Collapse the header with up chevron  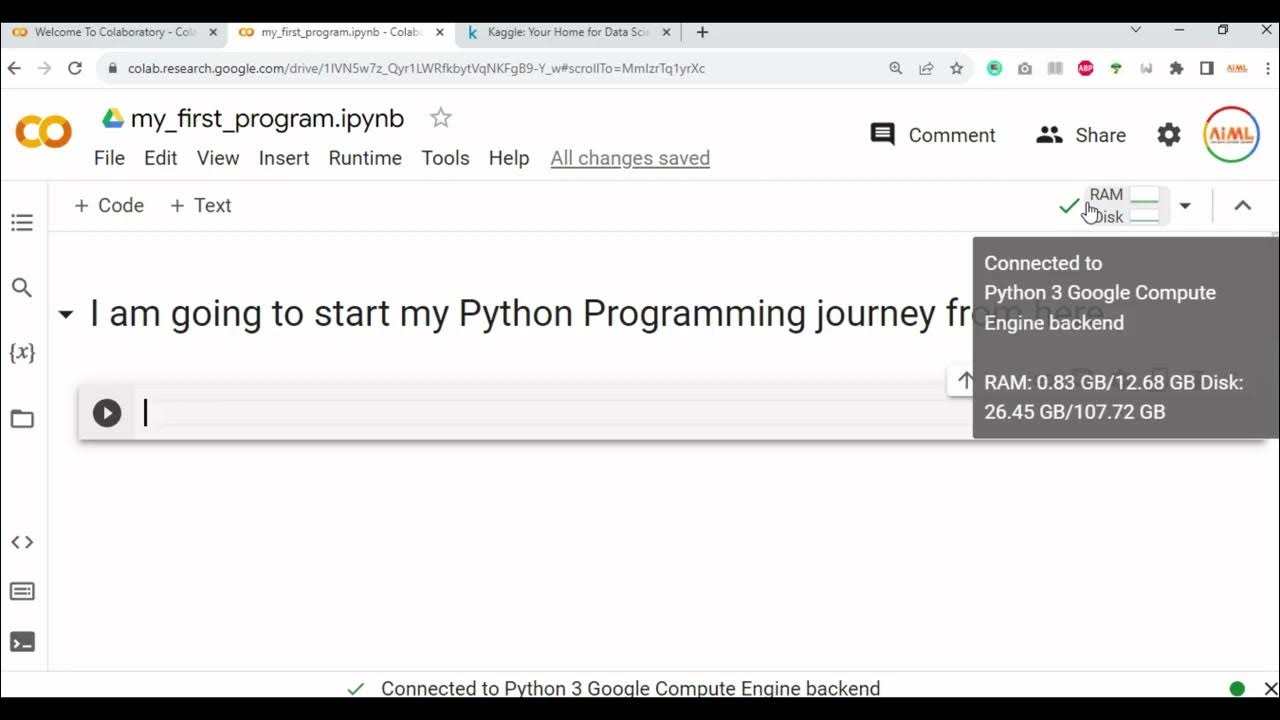(1243, 206)
